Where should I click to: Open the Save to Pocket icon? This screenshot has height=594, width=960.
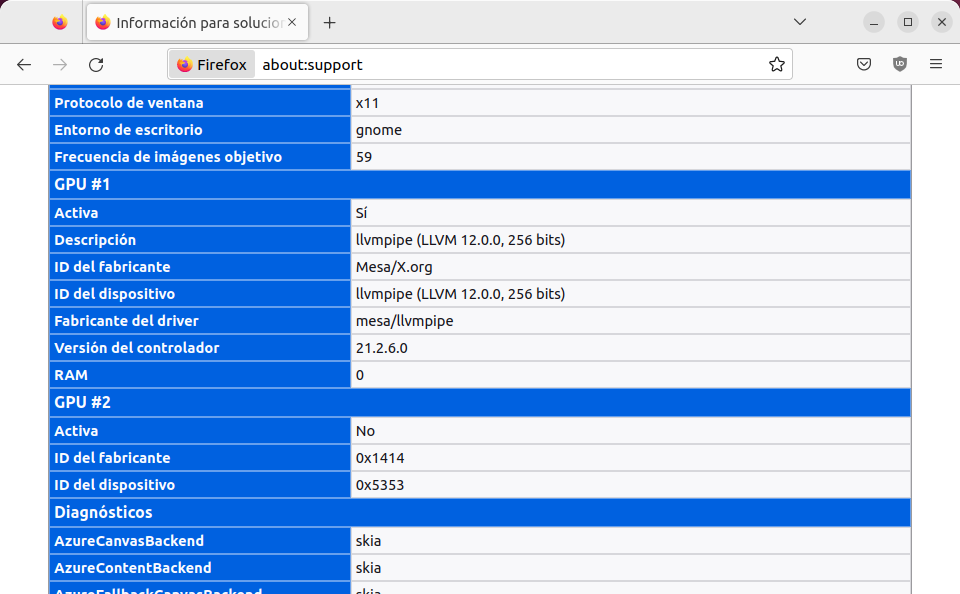[864, 64]
